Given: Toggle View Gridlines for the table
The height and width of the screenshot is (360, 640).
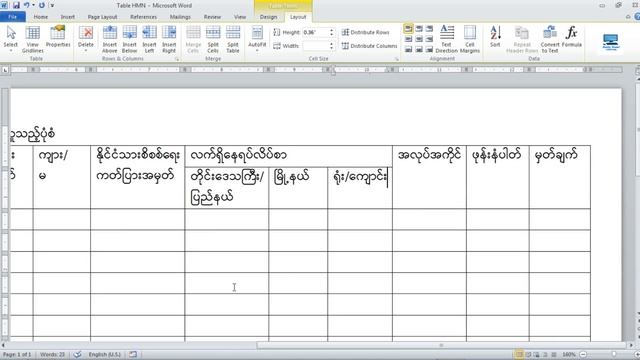Looking at the screenshot, I should click(x=33, y=39).
